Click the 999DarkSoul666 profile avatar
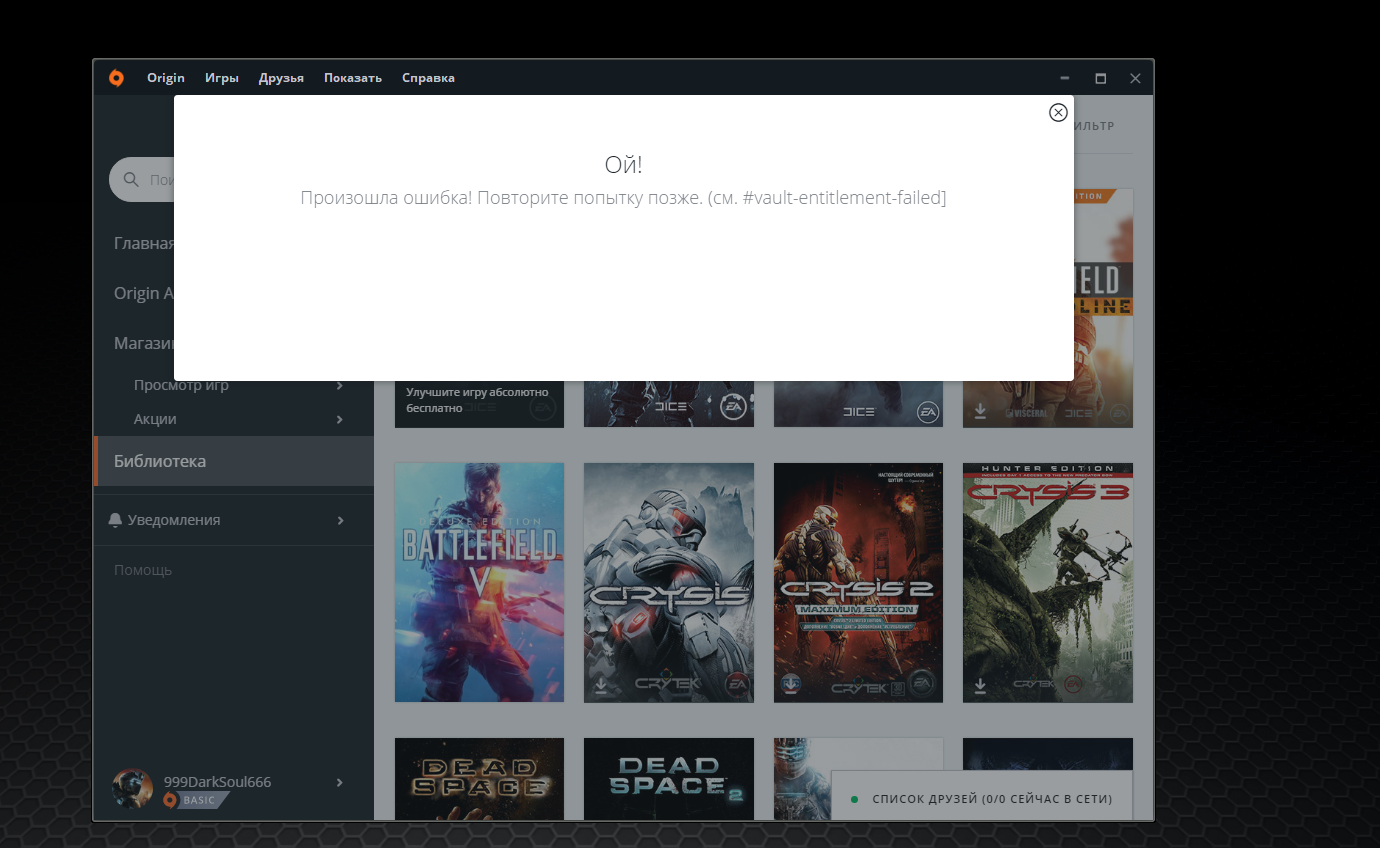This screenshot has height=848, width=1380. [x=132, y=789]
